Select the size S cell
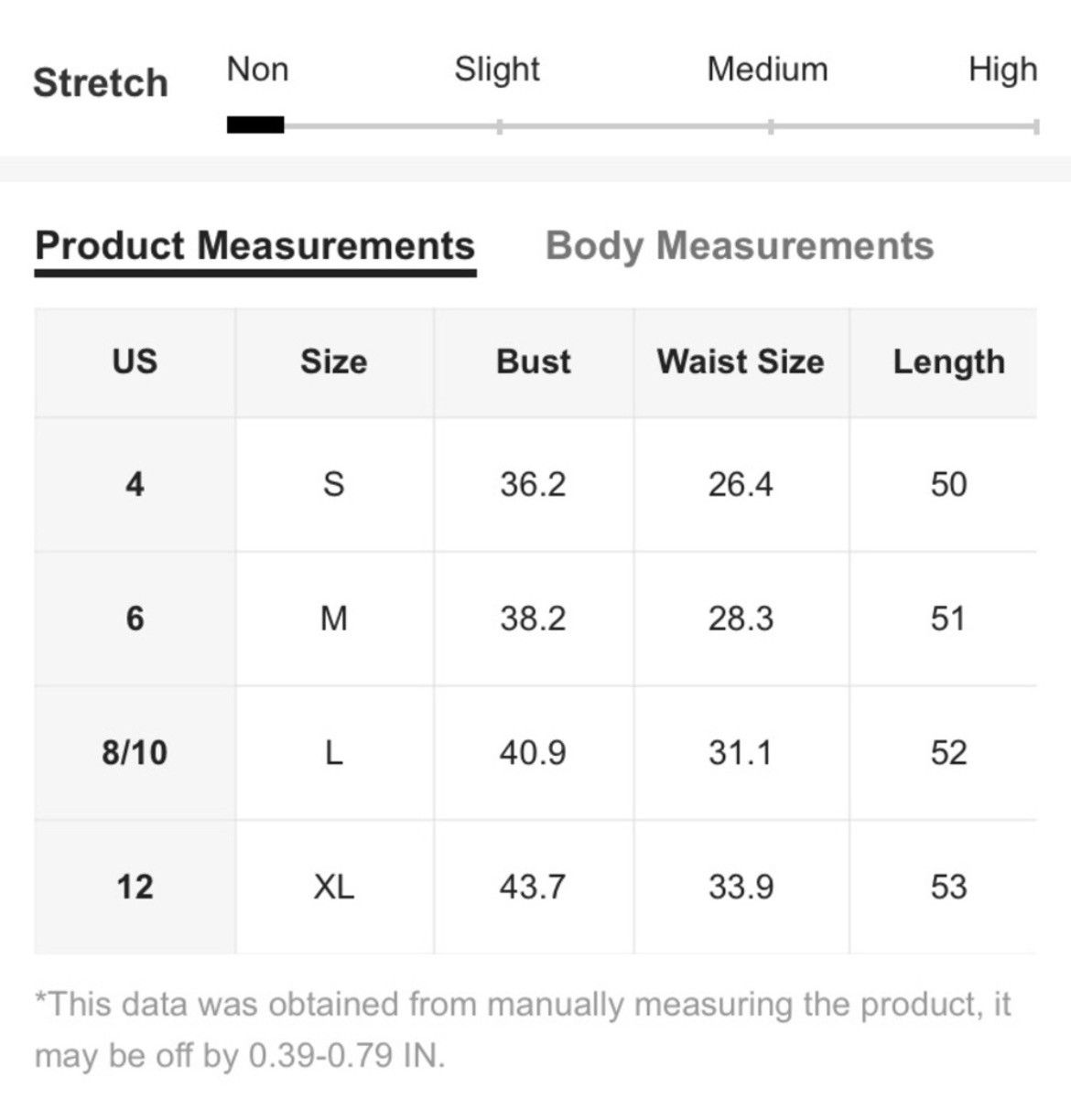The height and width of the screenshot is (1120, 1071). (334, 484)
